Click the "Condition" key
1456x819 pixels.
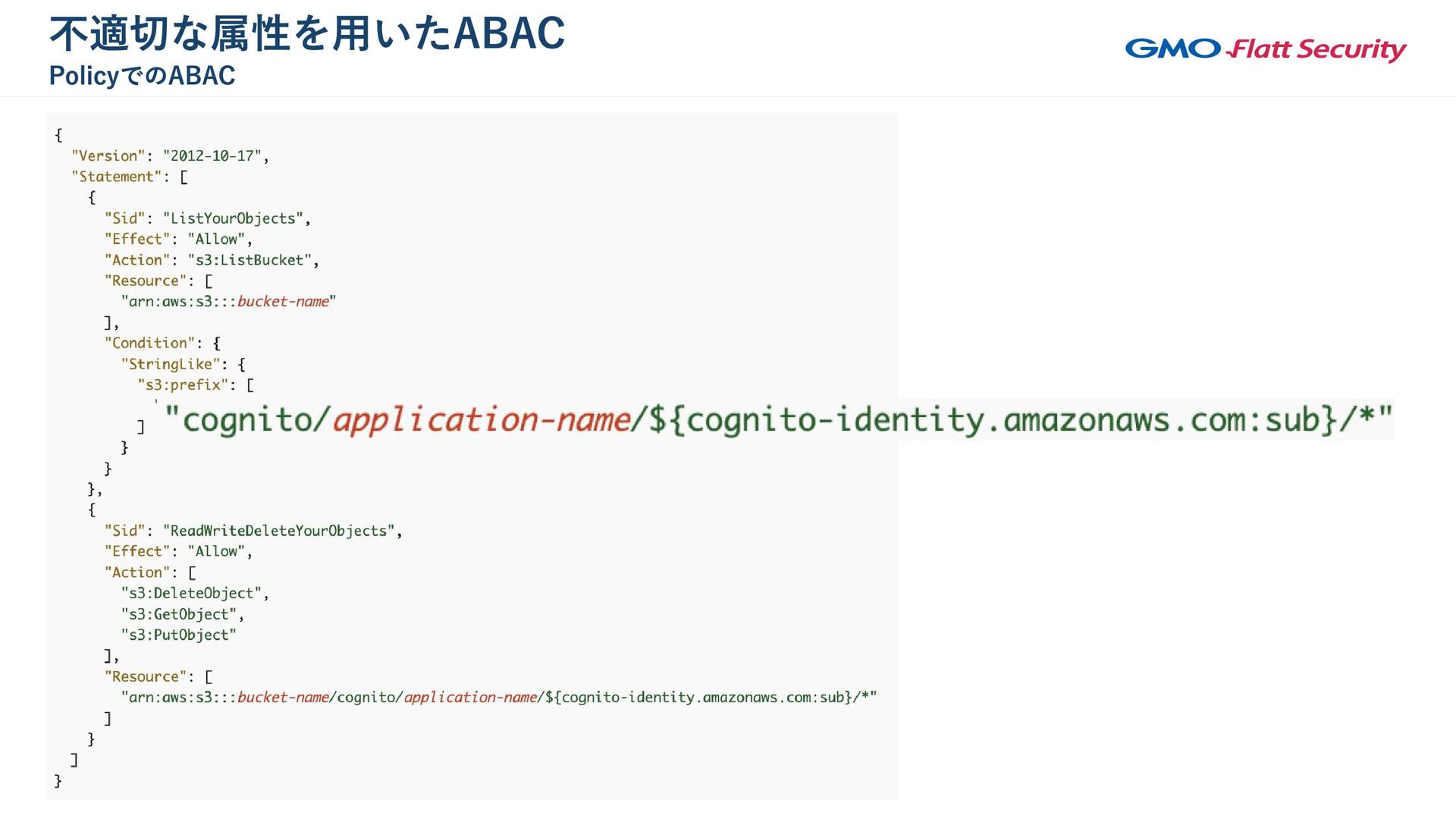pyautogui.click(x=149, y=344)
